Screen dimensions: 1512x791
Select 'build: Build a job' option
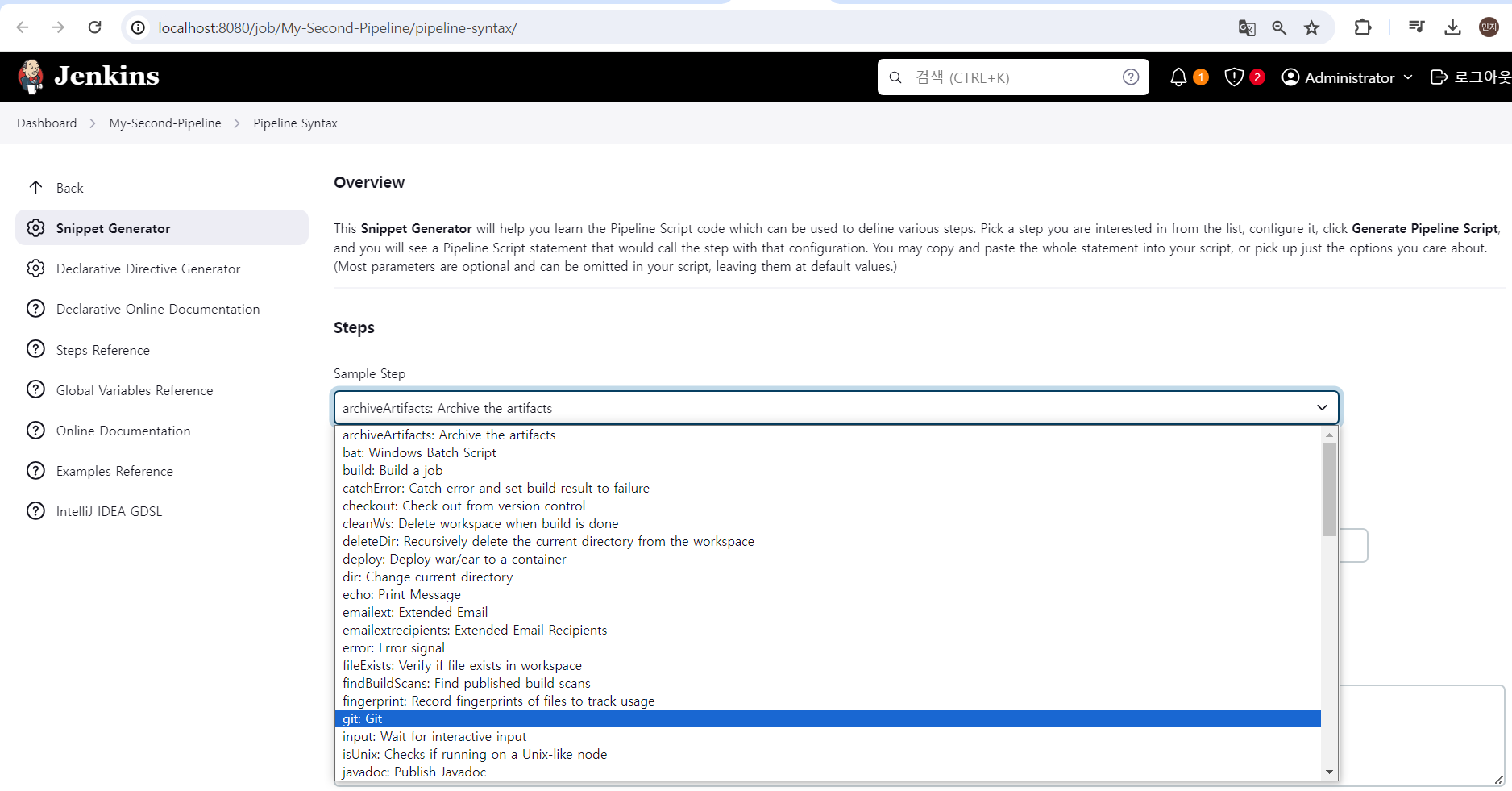coord(828,470)
